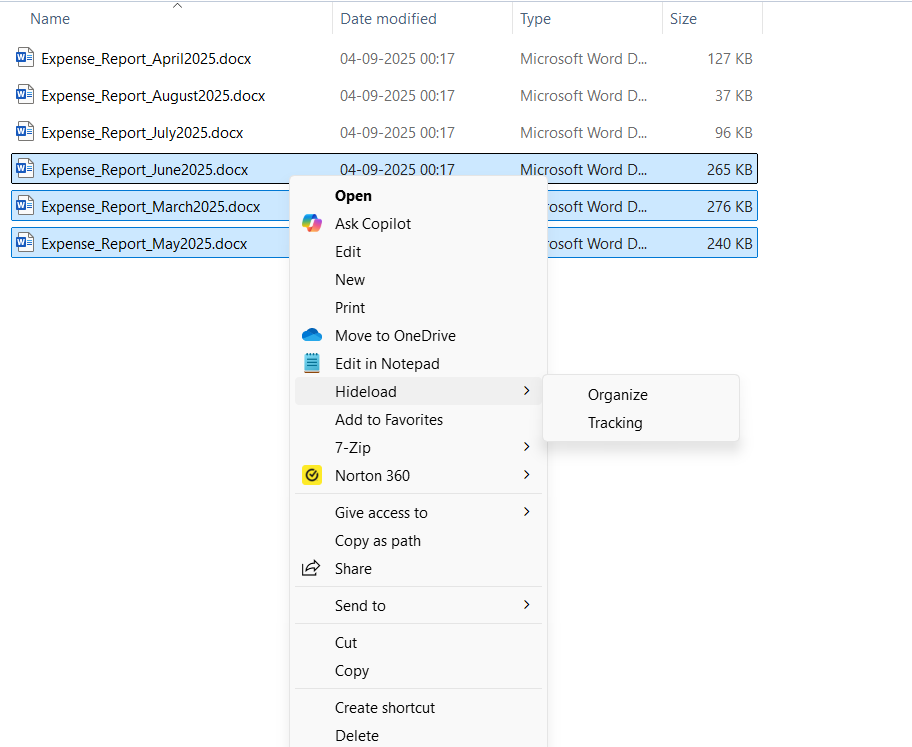
Task: Select Cut from the context menu
Action: pyautogui.click(x=346, y=643)
